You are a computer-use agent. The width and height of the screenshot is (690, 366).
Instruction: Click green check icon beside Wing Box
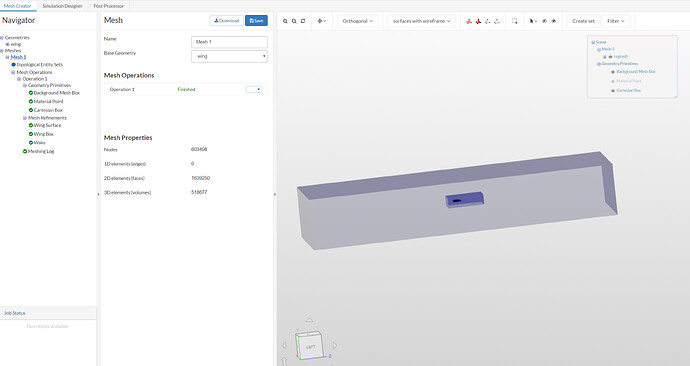[x=31, y=134]
